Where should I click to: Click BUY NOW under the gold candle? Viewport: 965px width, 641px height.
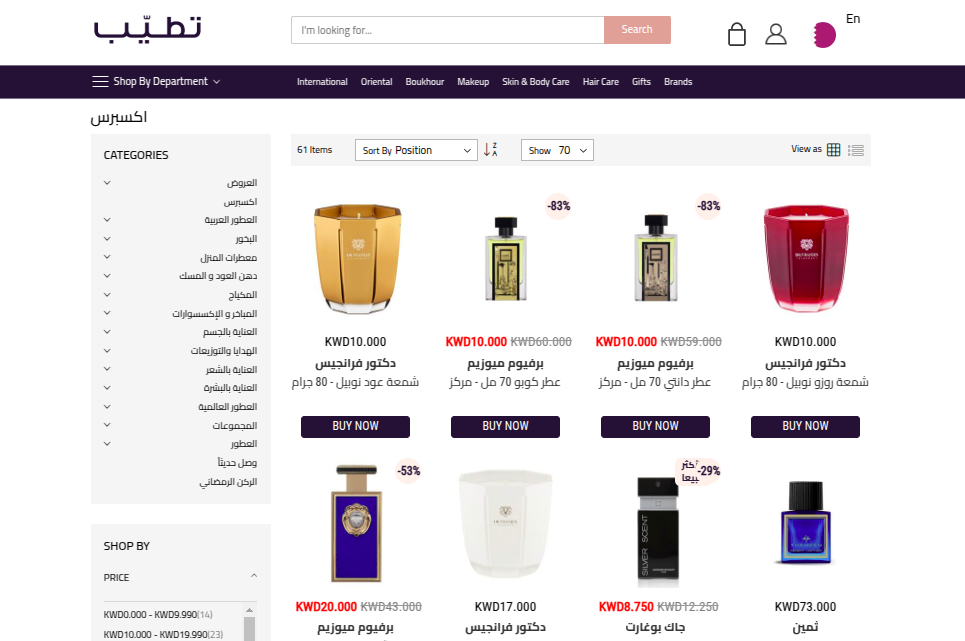click(x=355, y=426)
